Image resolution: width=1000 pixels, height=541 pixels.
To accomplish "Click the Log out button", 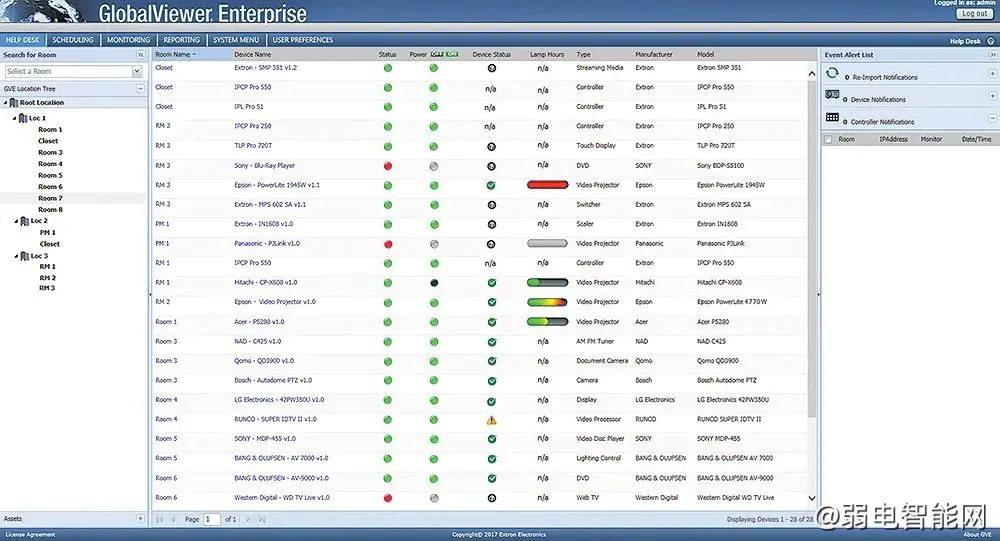I will coord(974,13).
